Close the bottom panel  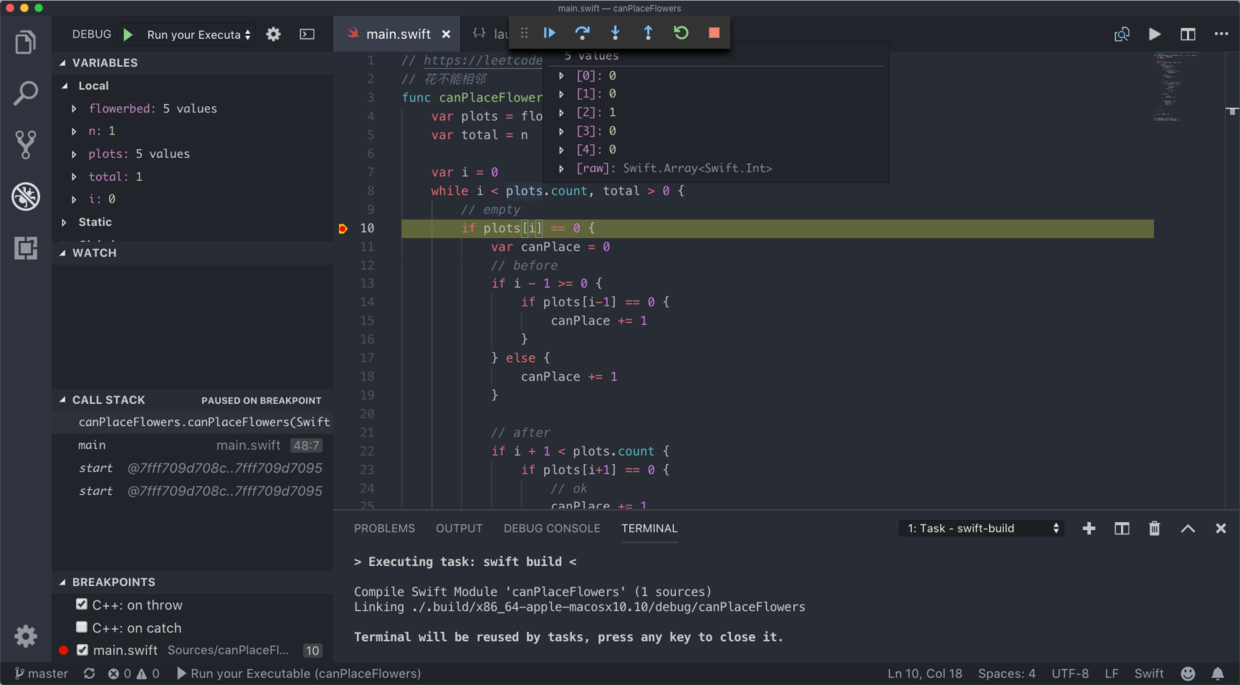[x=1221, y=528]
